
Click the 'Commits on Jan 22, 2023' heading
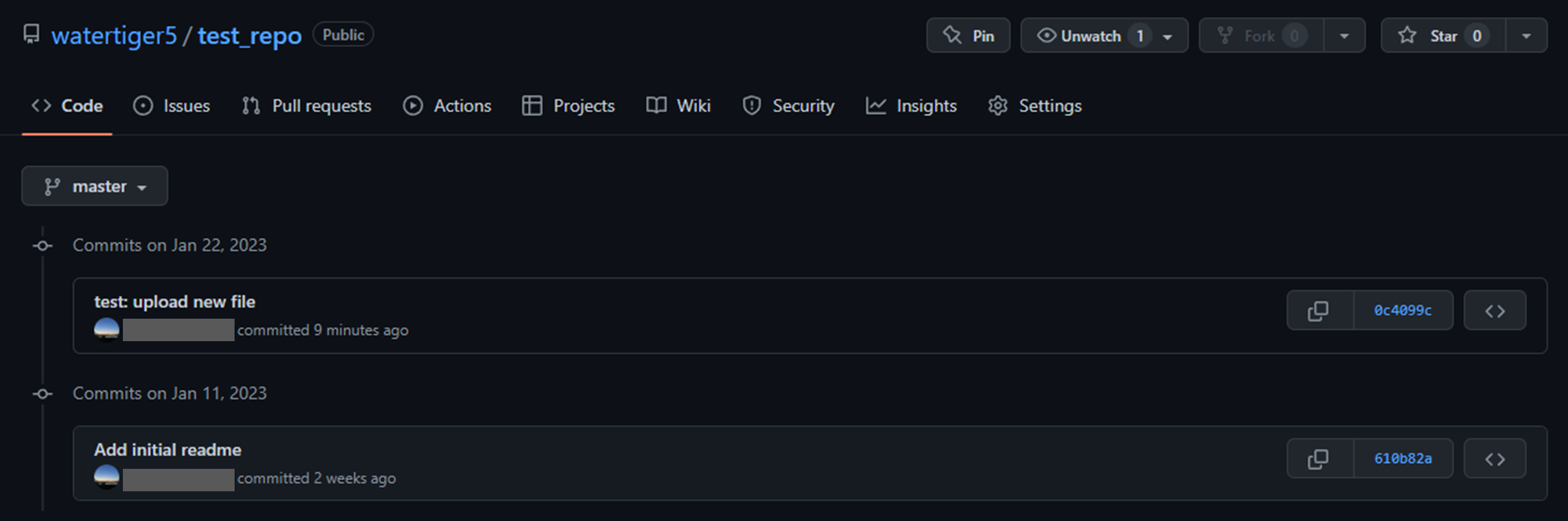(x=169, y=245)
